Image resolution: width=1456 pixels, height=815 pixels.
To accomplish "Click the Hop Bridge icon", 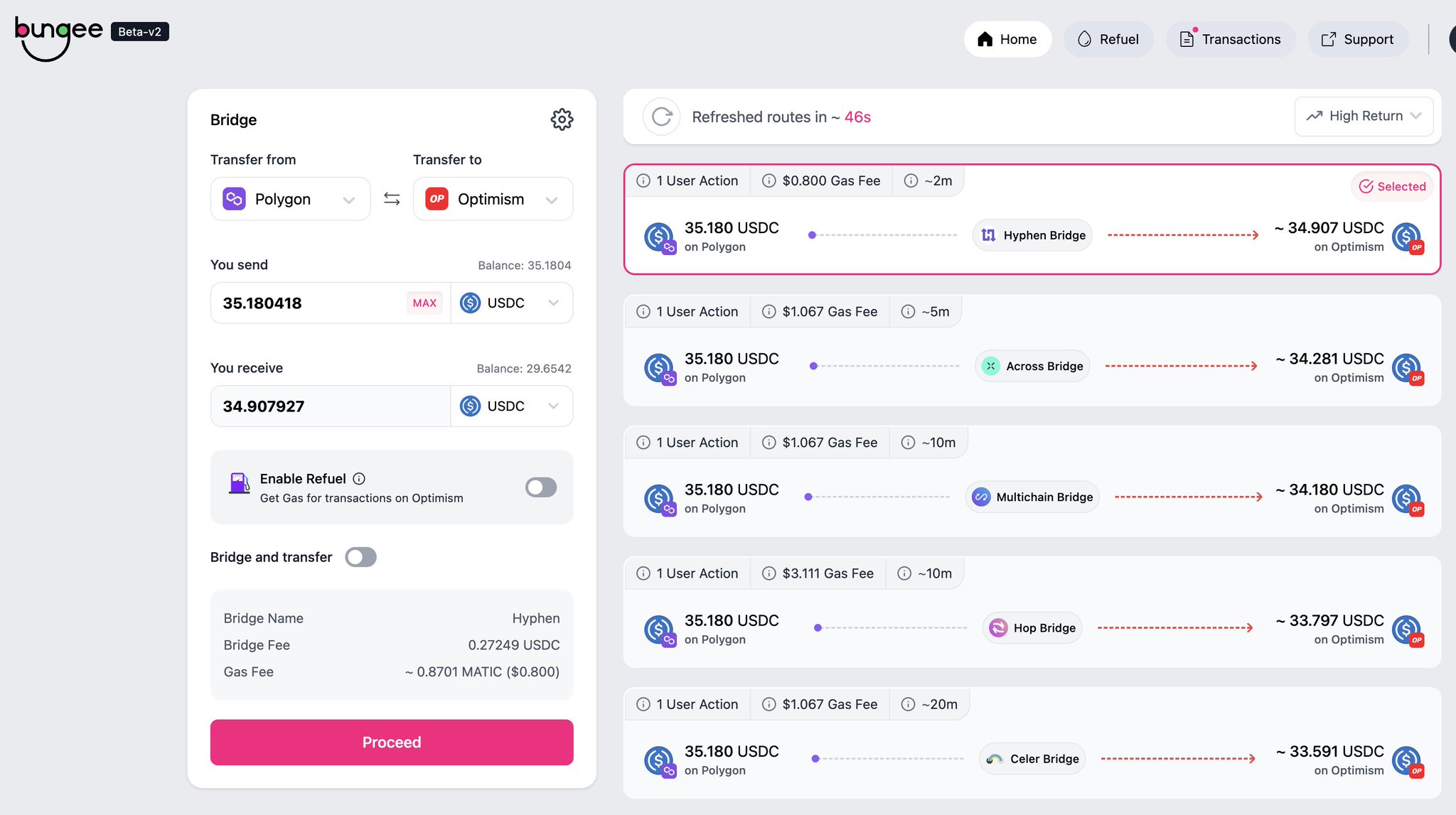I will [x=1000, y=627].
